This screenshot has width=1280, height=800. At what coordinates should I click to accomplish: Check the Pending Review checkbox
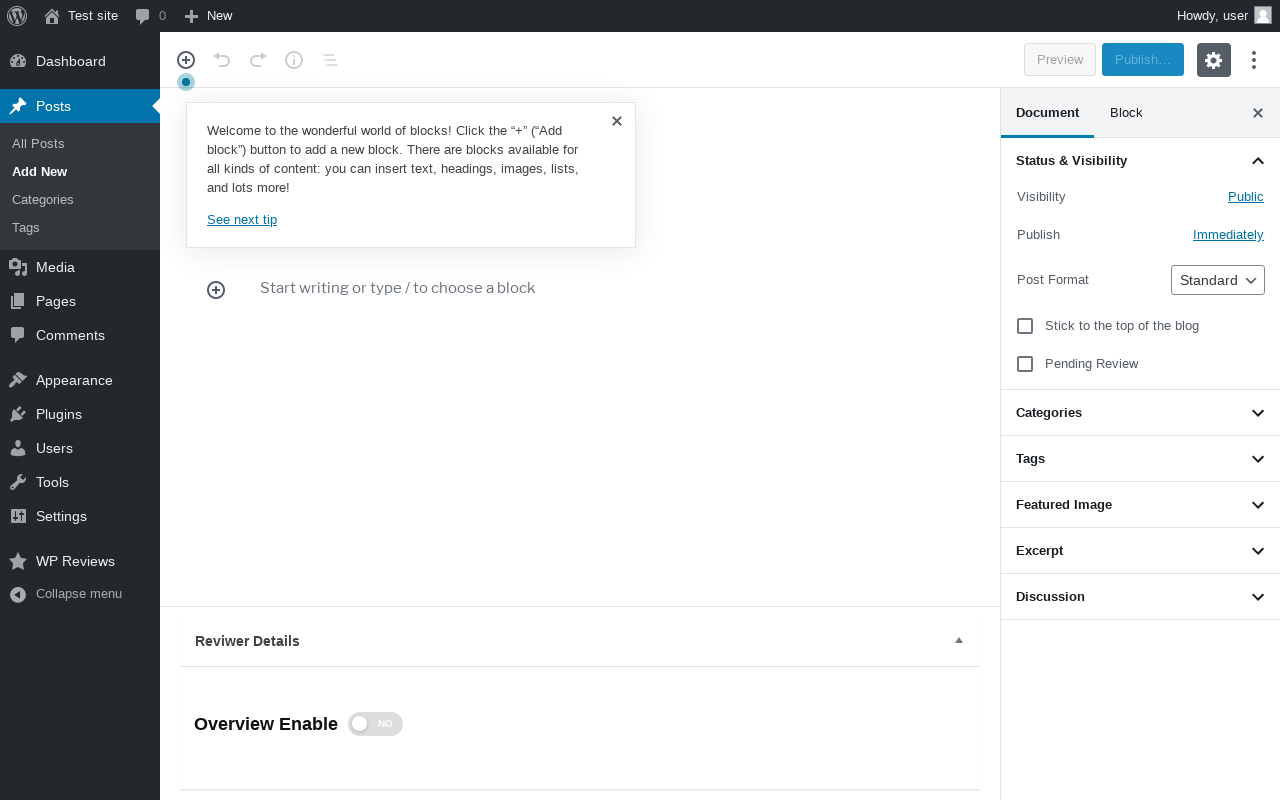pyautogui.click(x=1025, y=364)
